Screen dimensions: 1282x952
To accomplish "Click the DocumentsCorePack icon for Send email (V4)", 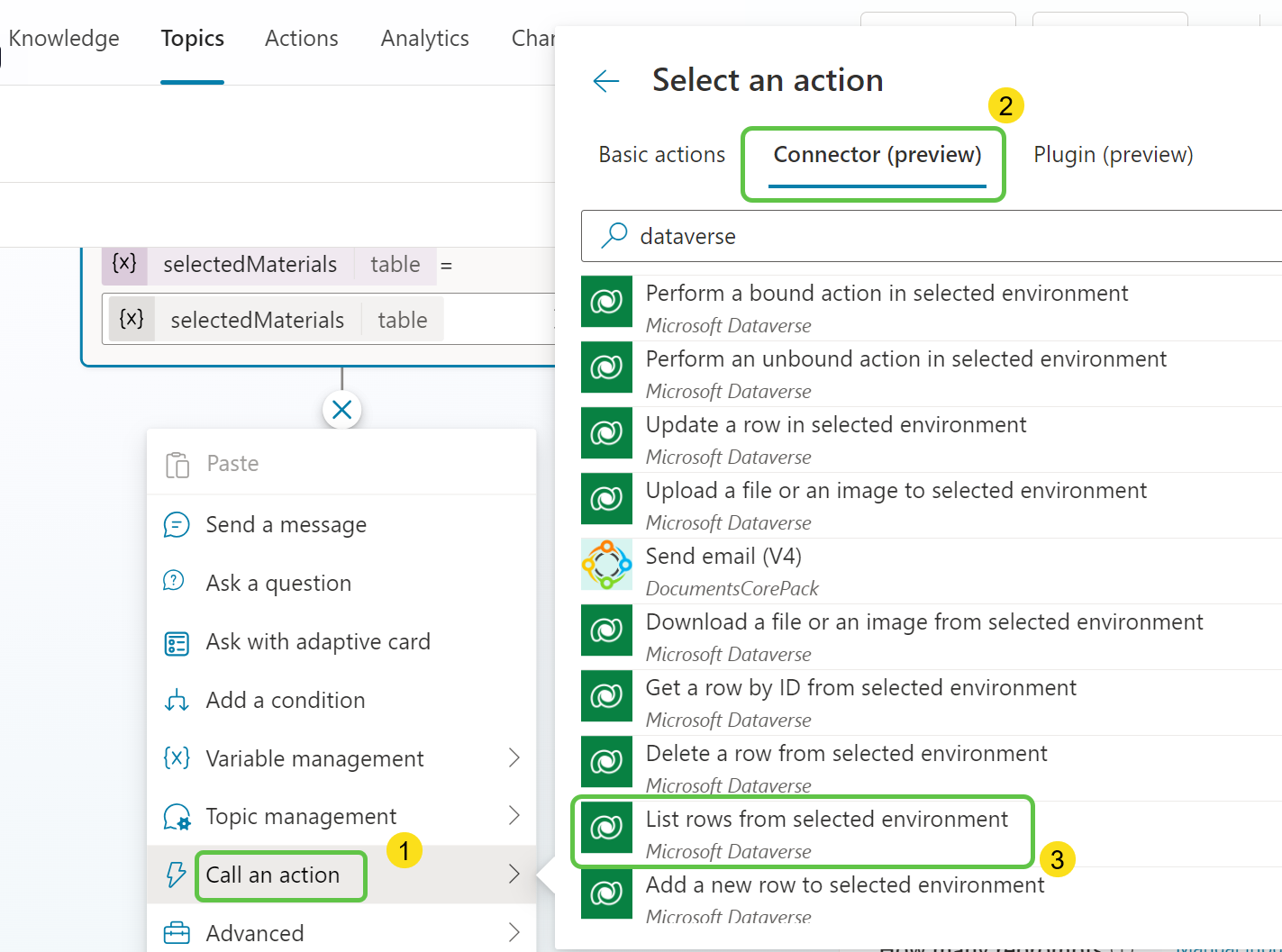I will coord(606,565).
